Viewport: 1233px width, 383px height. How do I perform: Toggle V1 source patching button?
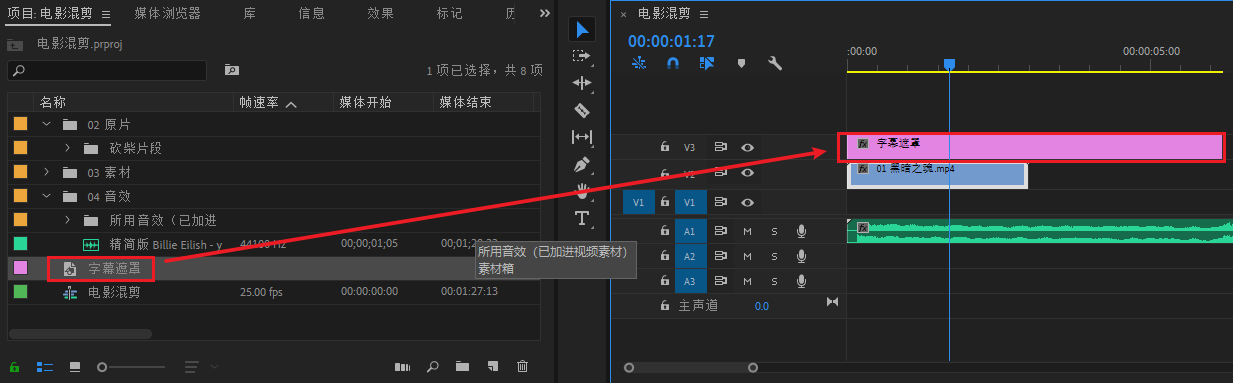(x=639, y=202)
